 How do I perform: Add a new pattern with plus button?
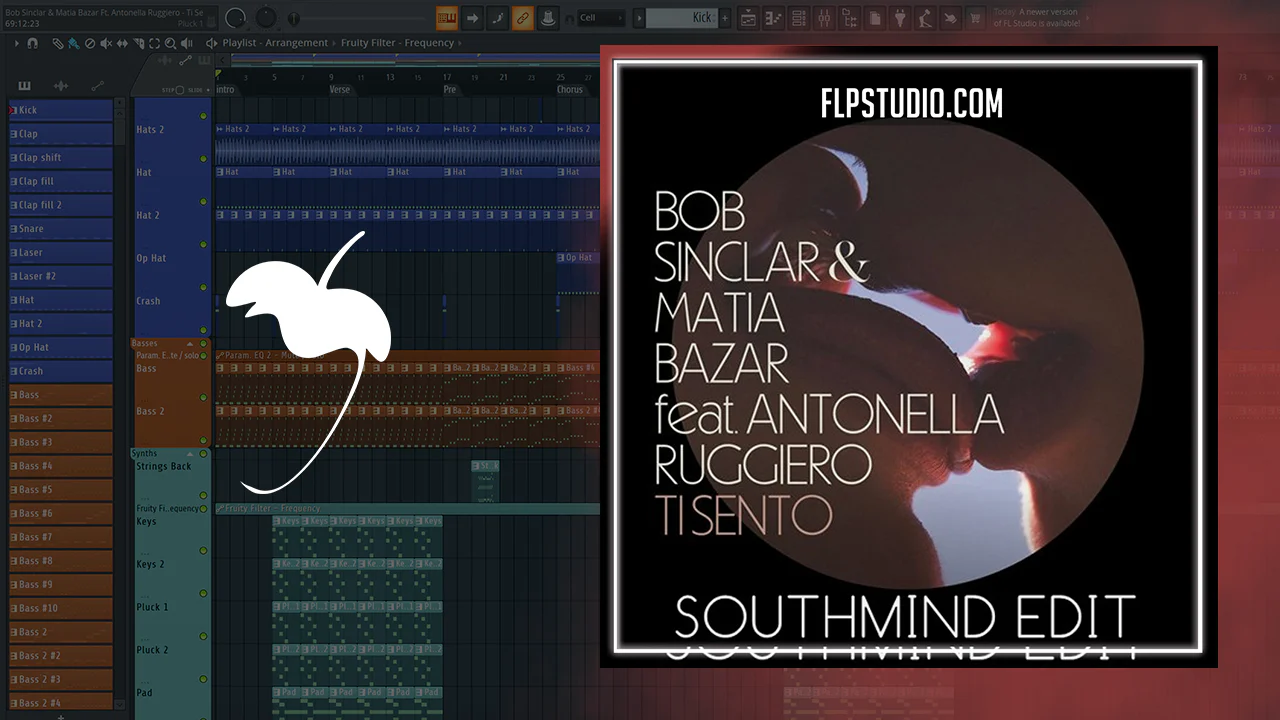tap(725, 18)
